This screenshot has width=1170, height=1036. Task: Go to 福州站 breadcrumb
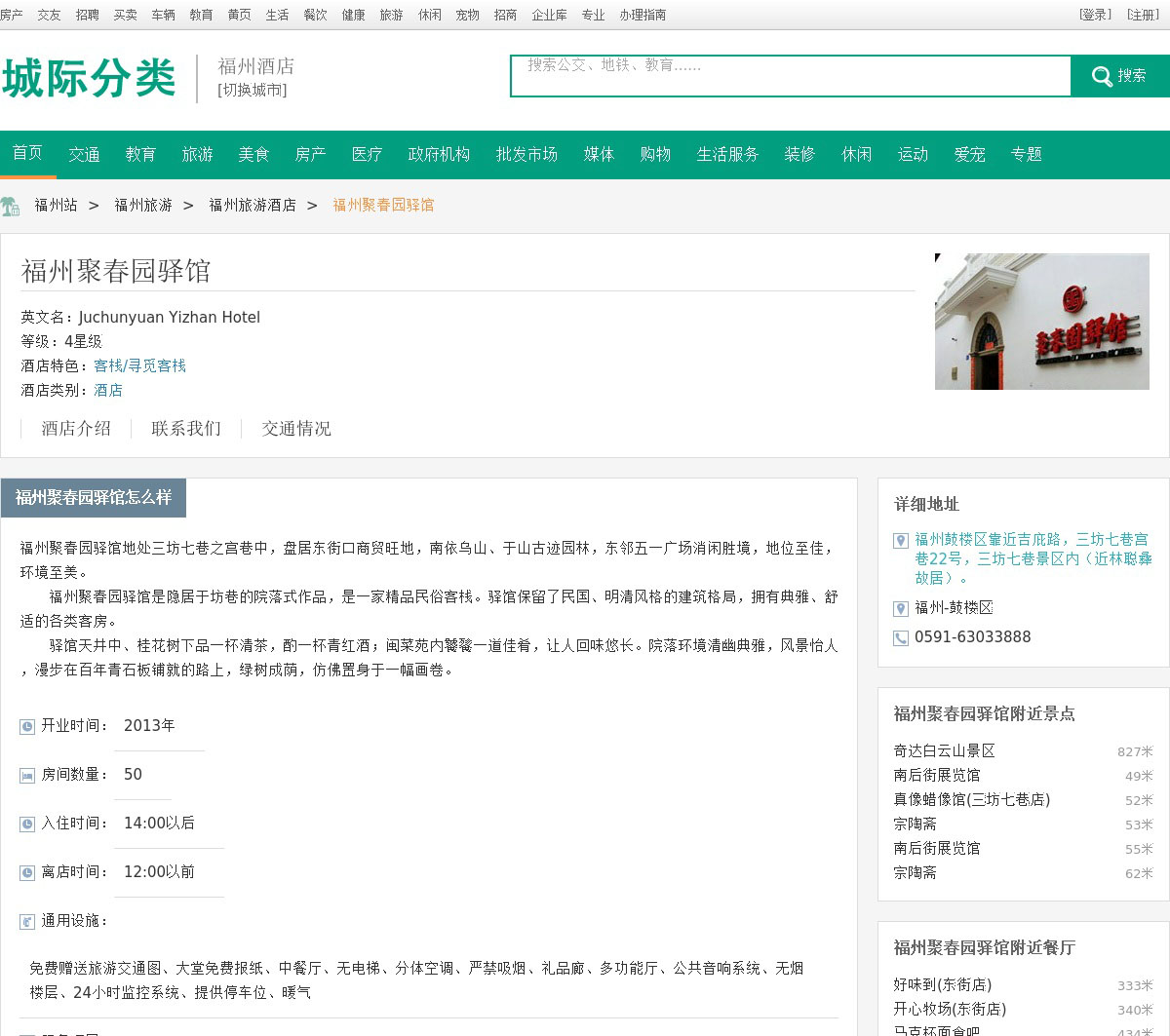pyautogui.click(x=56, y=205)
